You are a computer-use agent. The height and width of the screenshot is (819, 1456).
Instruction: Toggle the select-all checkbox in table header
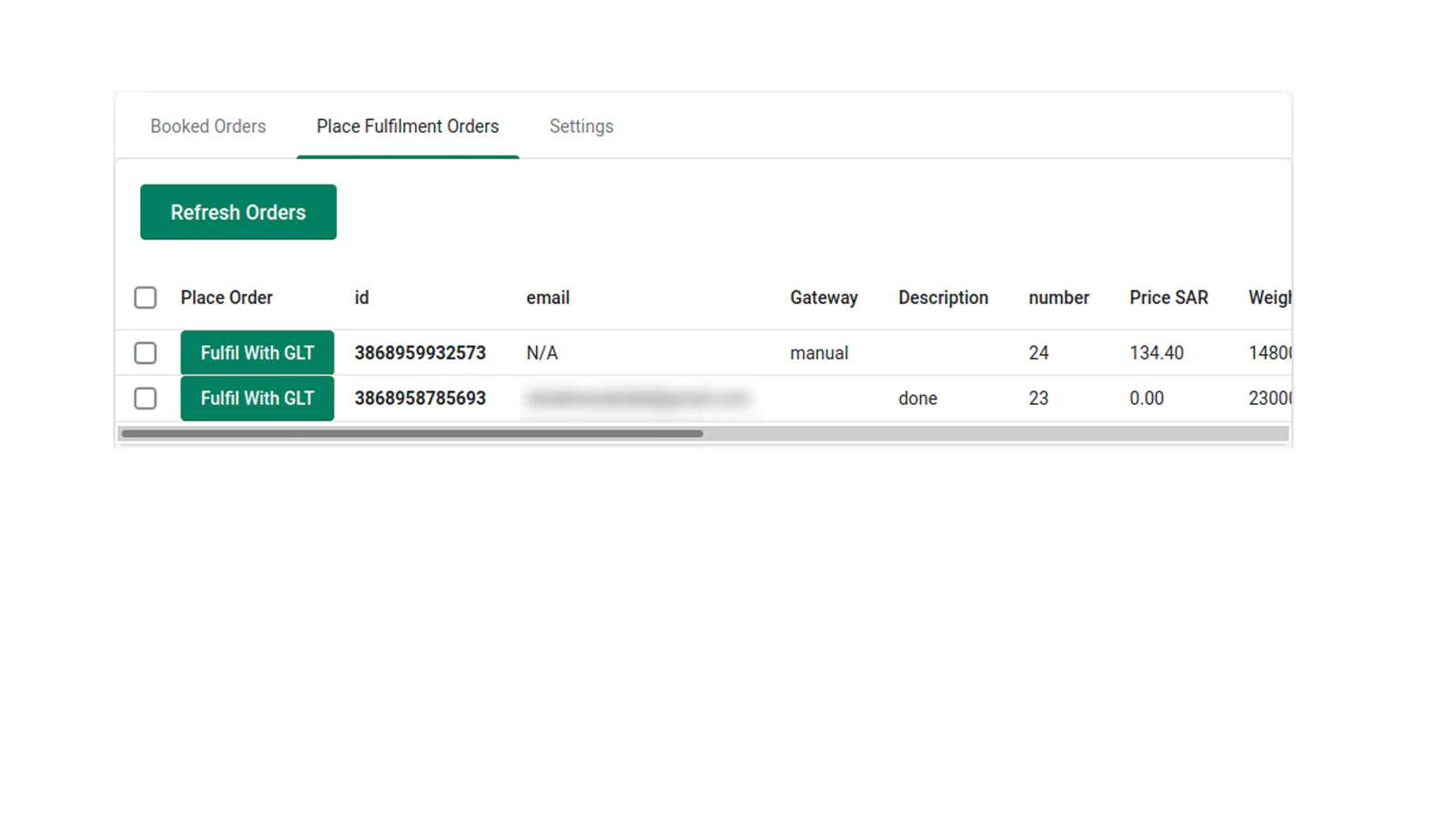pos(146,298)
